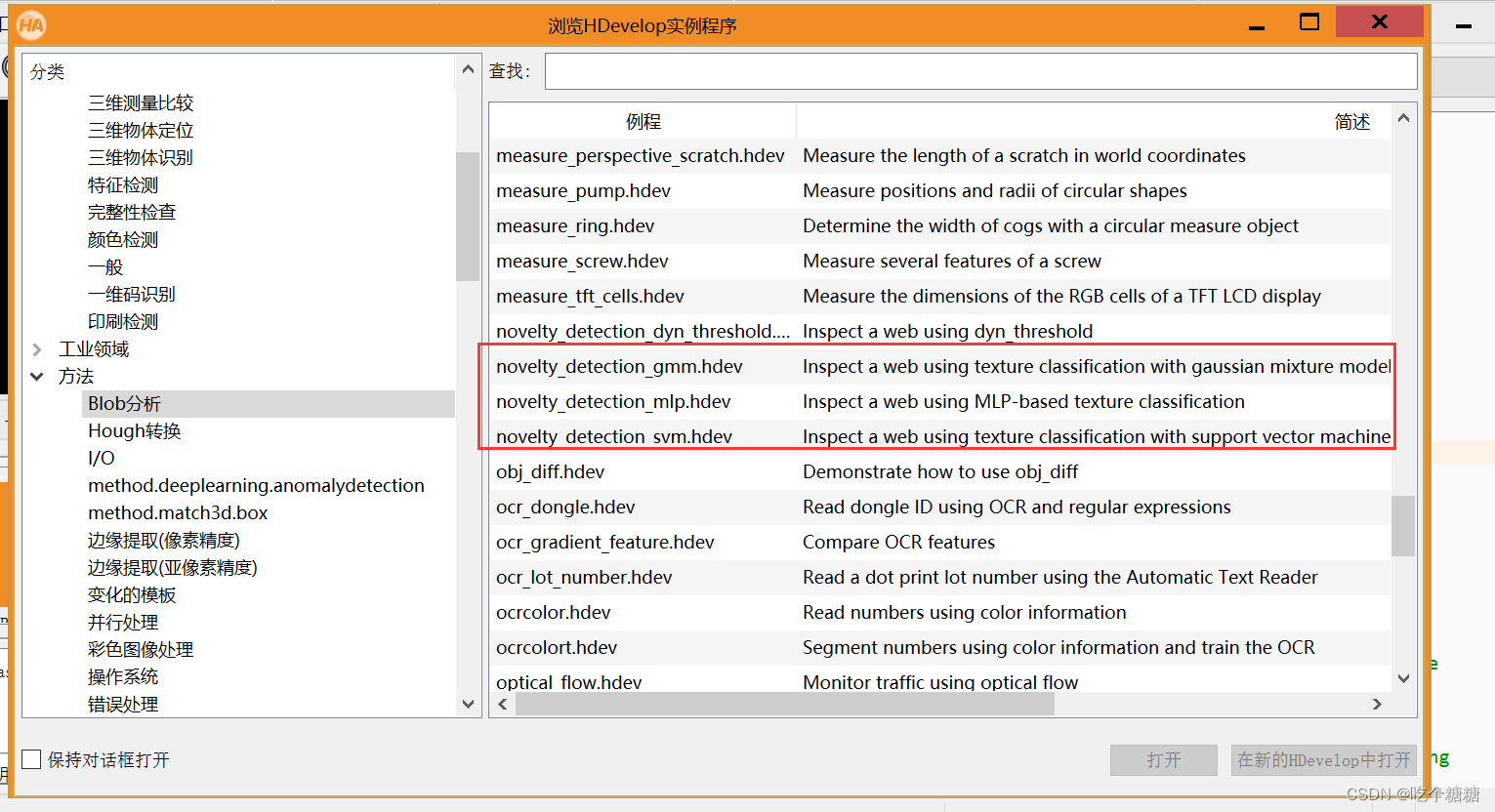Image resolution: width=1495 pixels, height=812 pixels.
Task: Select measure_screw.hdev example
Action: coord(582,262)
